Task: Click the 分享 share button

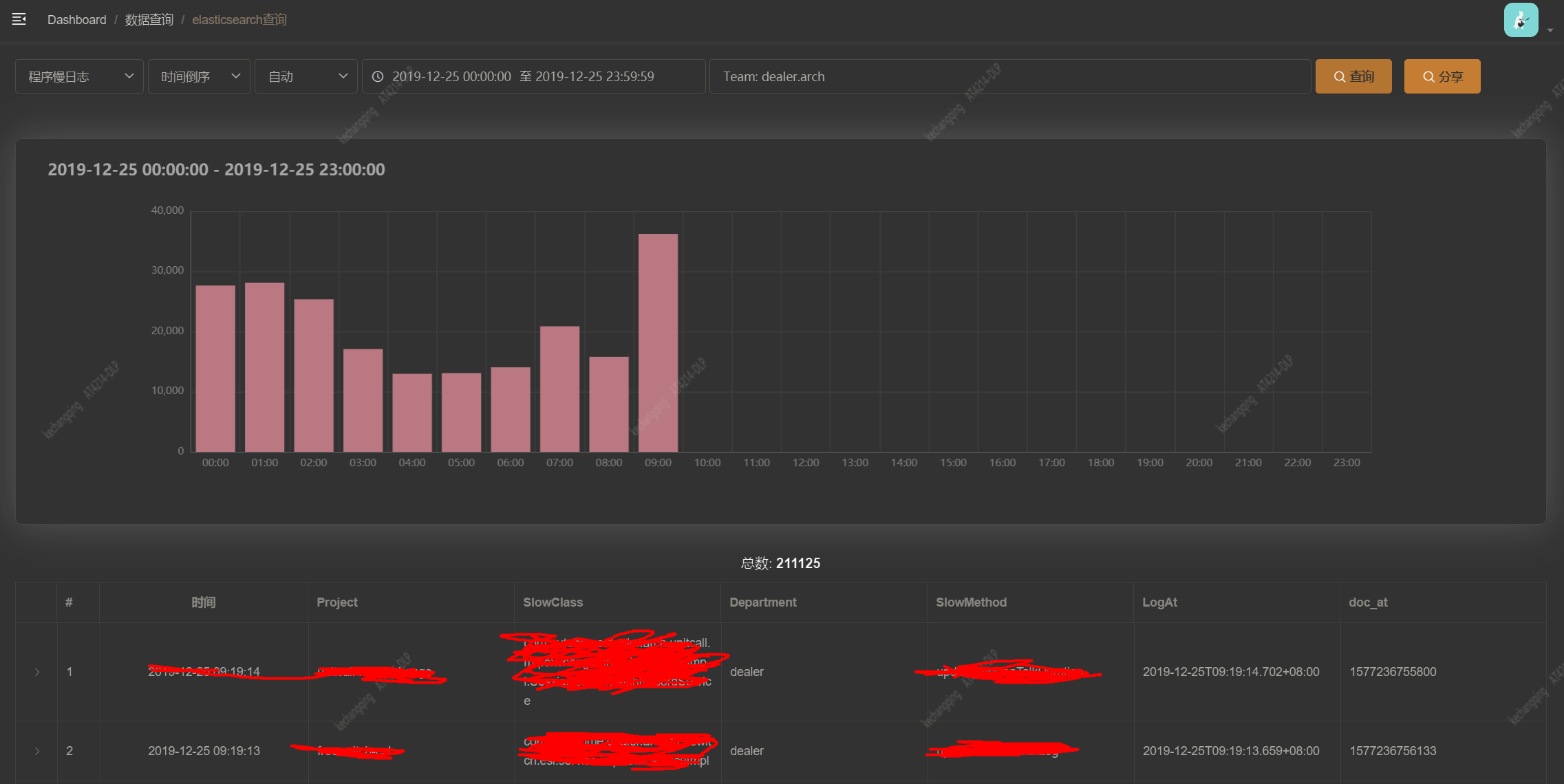Action: pyautogui.click(x=1442, y=76)
